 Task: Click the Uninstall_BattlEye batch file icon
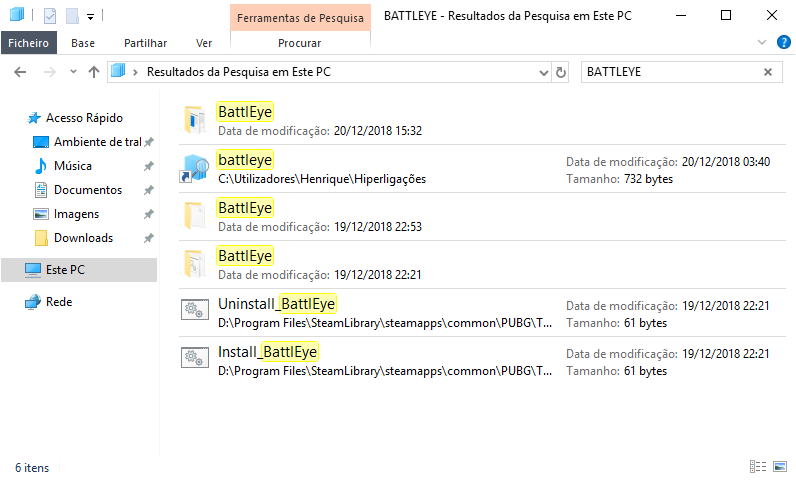point(195,310)
